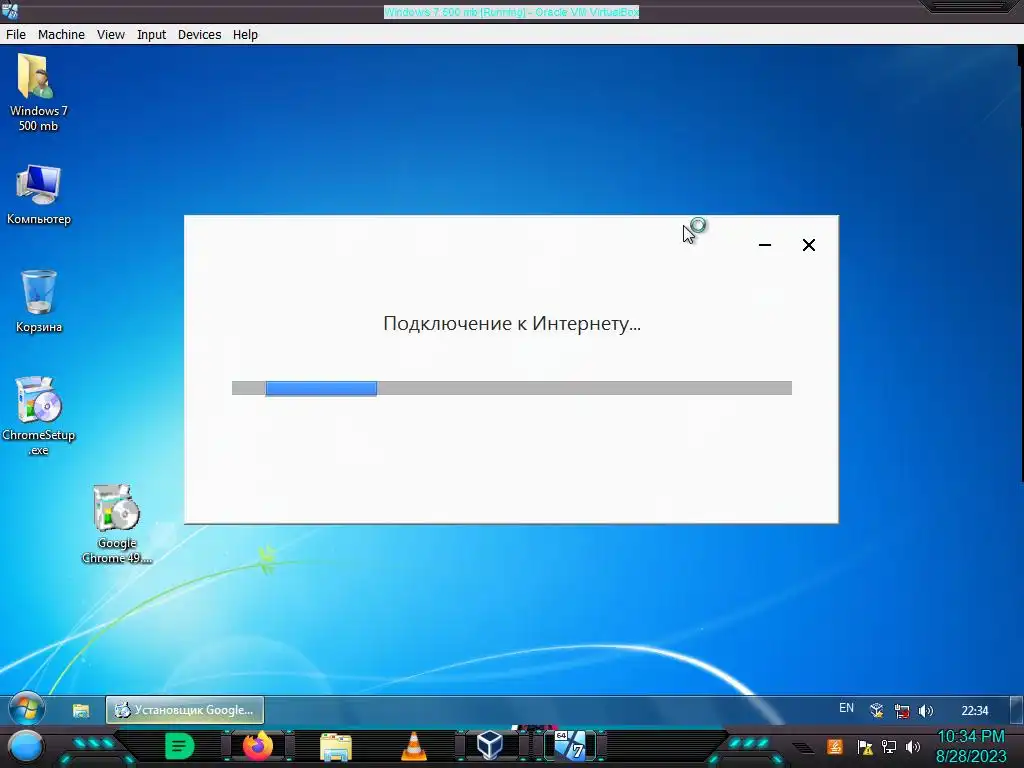Viewport: 1024px width, 768px height.
Task: Open Explorer pinned in the guest taskbar
Action: pyautogui.click(x=81, y=711)
